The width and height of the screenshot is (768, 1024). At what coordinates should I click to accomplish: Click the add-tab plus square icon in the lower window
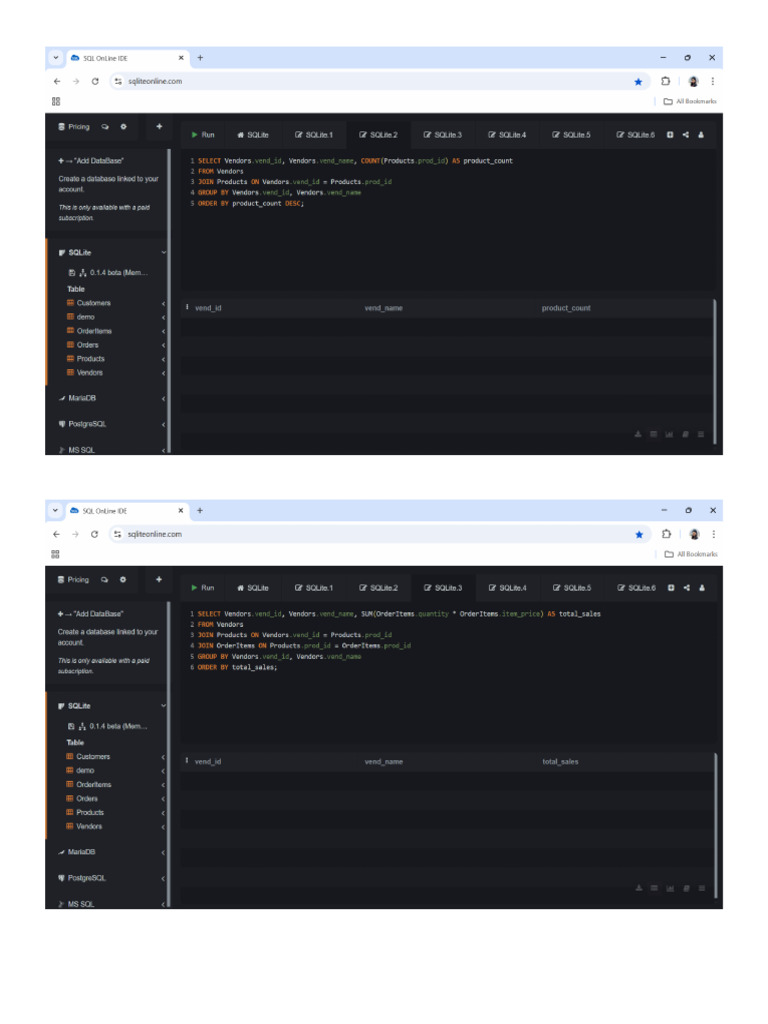670,588
